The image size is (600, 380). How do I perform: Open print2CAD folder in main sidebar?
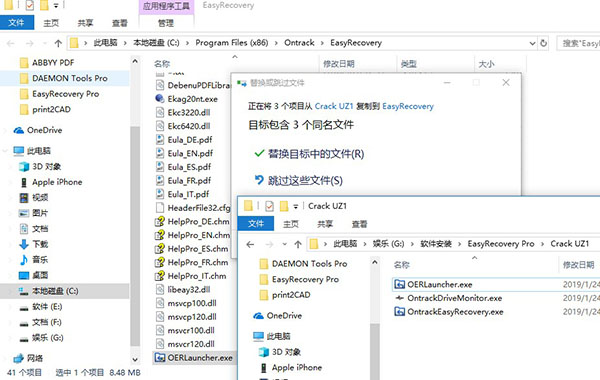point(51,109)
